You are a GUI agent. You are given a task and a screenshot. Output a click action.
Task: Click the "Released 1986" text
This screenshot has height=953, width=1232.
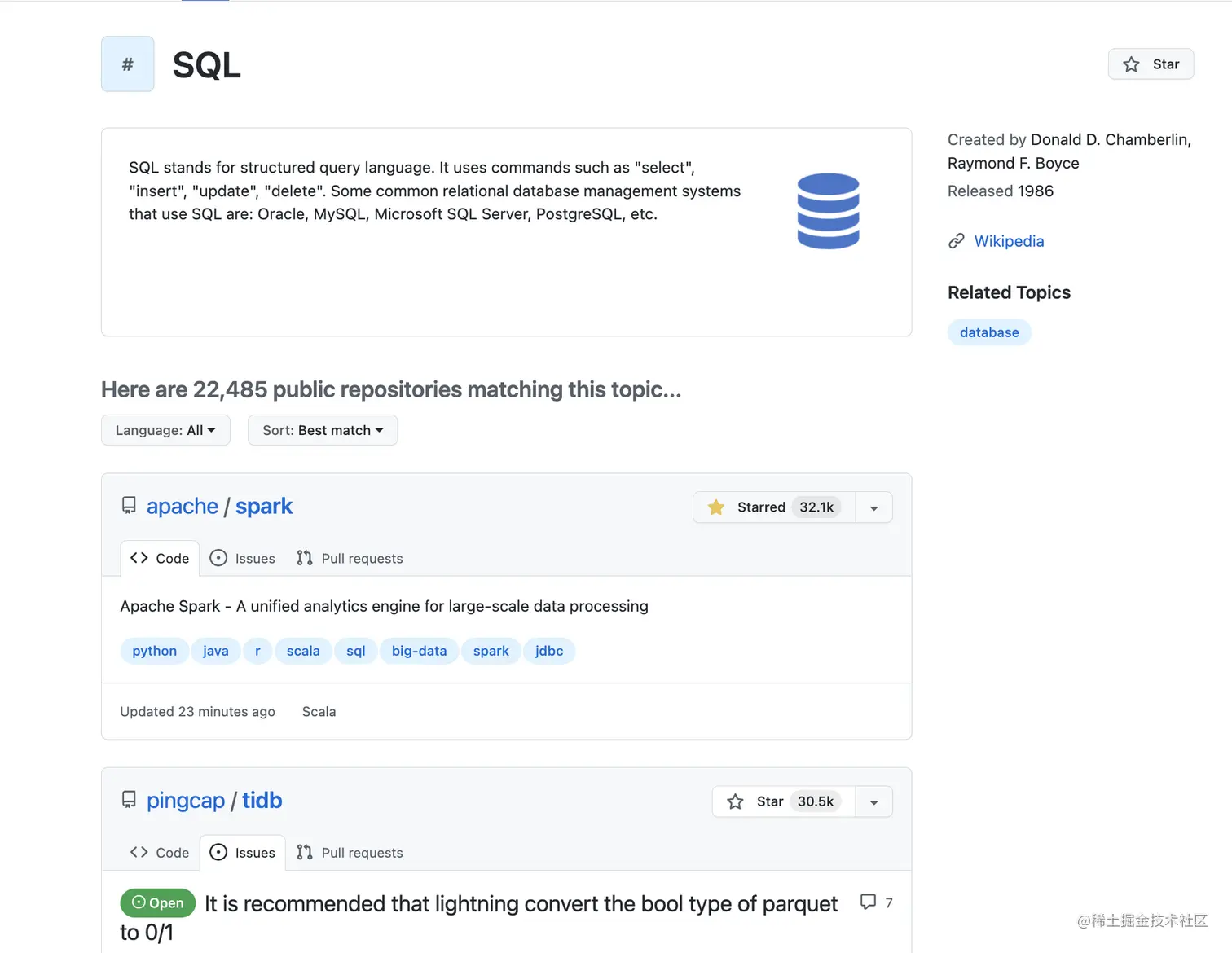[x=1001, y=191]
